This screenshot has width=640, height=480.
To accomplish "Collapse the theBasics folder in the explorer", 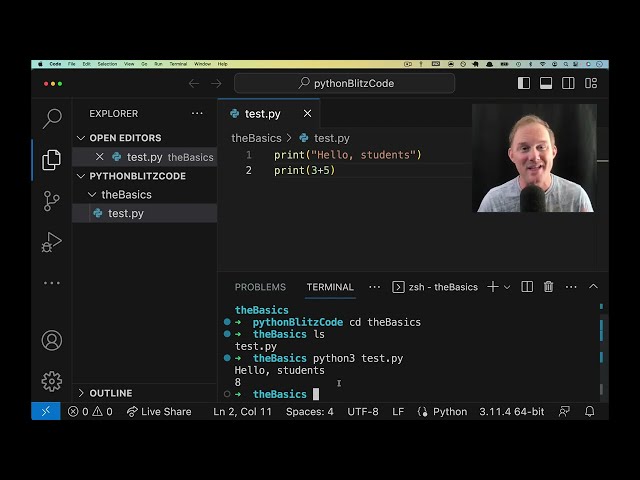I will coord(92,195).
